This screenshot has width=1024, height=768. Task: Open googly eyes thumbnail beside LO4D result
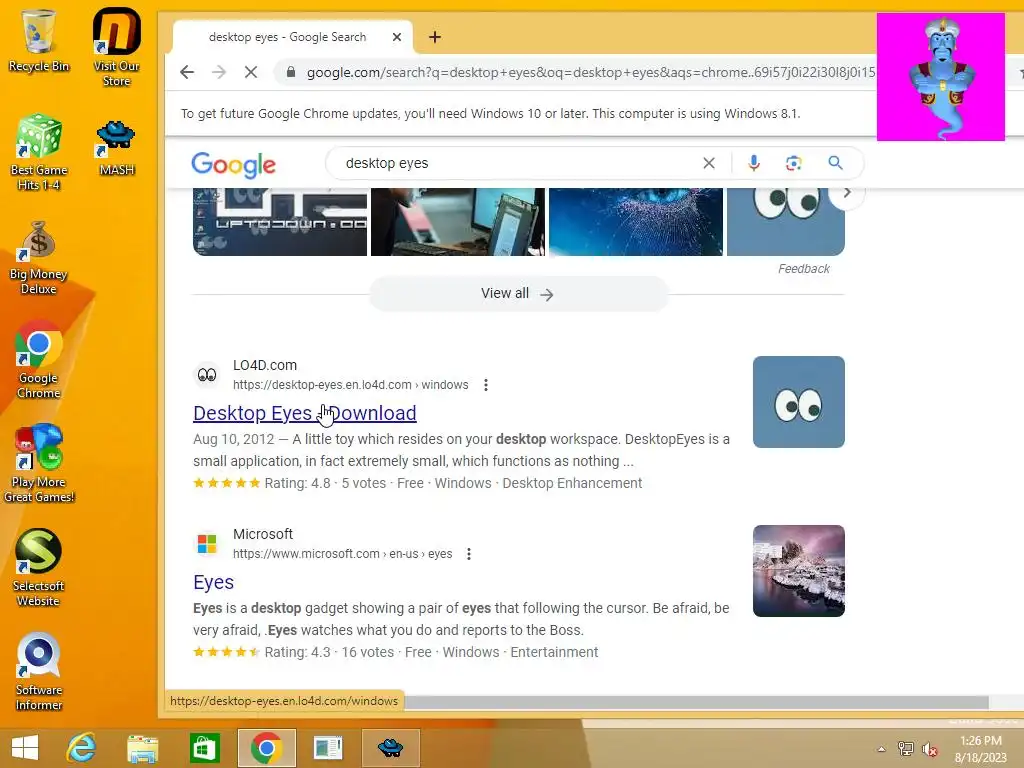pyautogui.click(x=799, y=402)
